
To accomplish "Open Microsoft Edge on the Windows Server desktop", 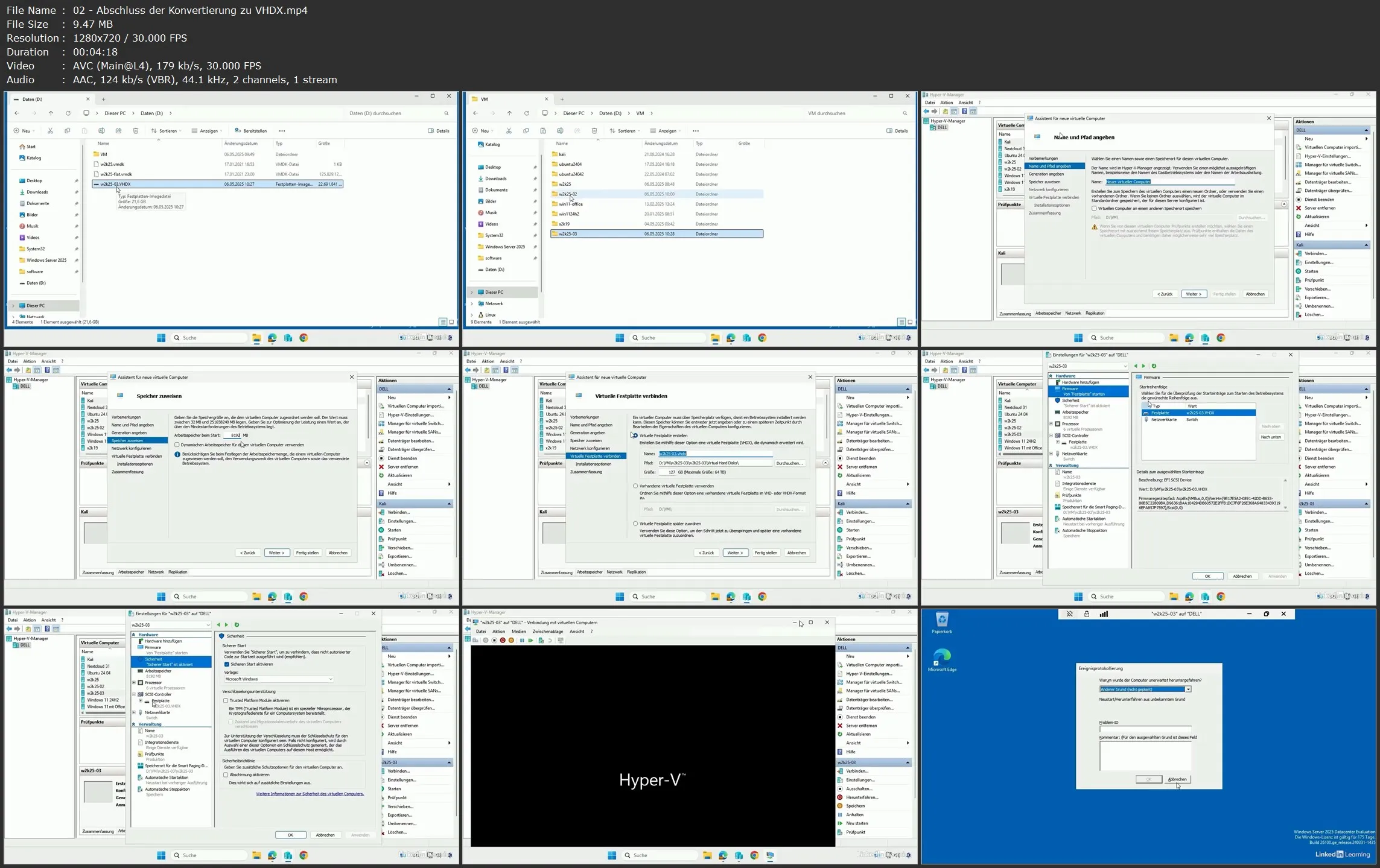I will click(942, 660).
